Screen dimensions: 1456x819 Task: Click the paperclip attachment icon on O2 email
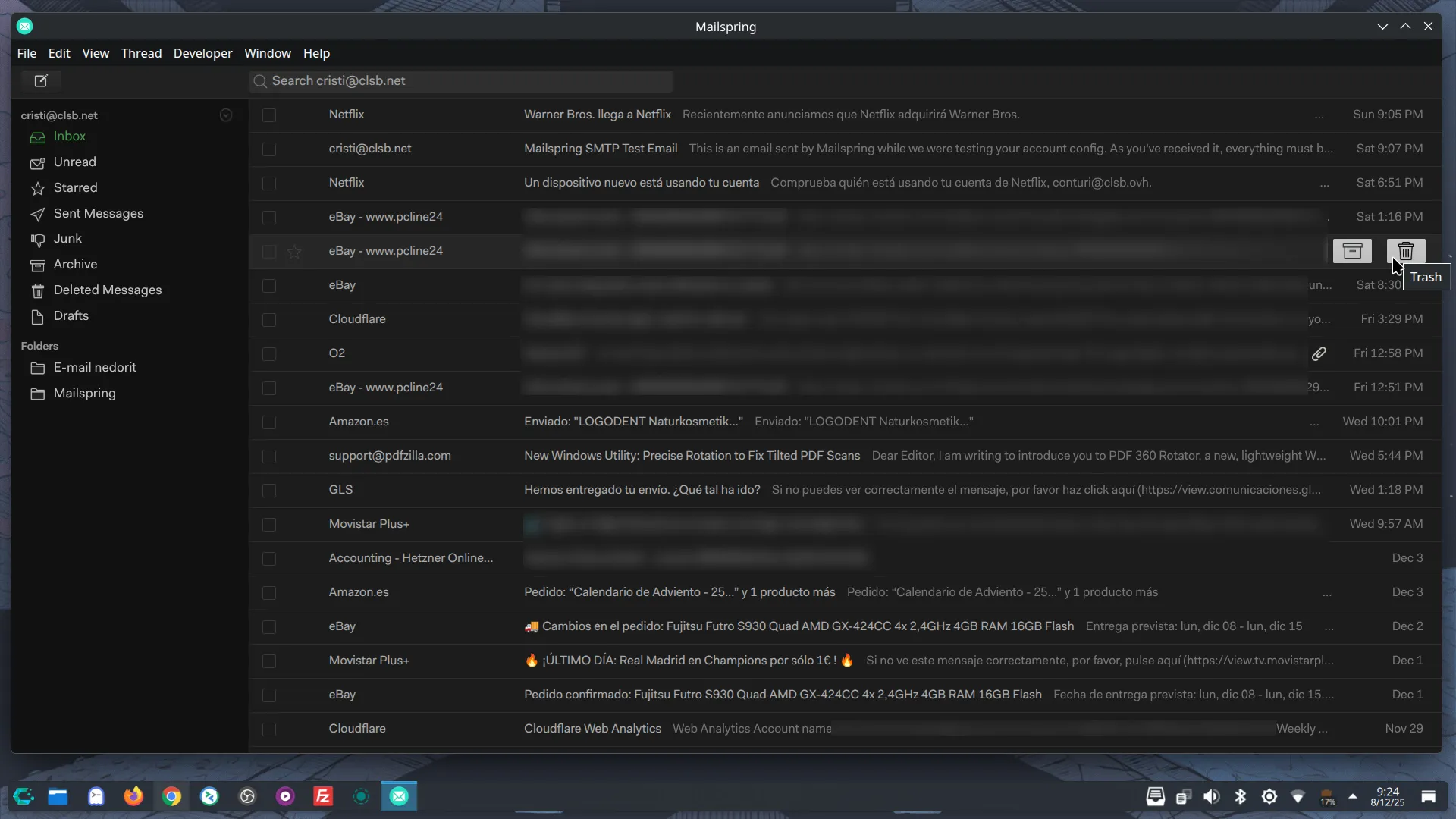coord(1319,353)
